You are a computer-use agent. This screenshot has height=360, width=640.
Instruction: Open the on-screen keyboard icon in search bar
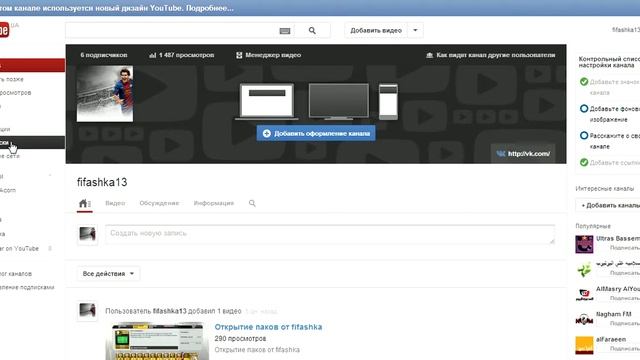(285, 31)
